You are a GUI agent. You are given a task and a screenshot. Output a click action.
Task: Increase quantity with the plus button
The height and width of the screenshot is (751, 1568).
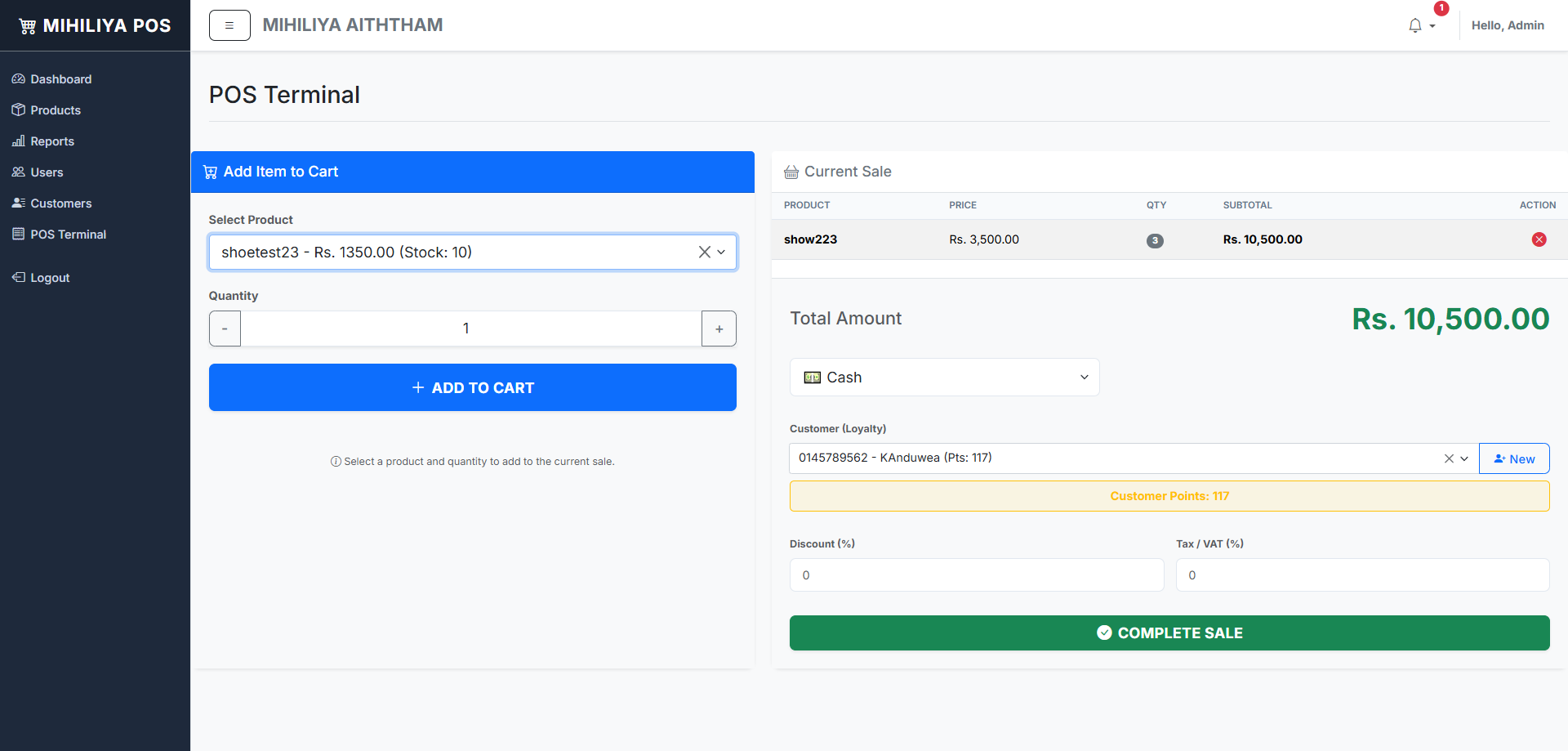pyautogui.click(x=719, y=329)
